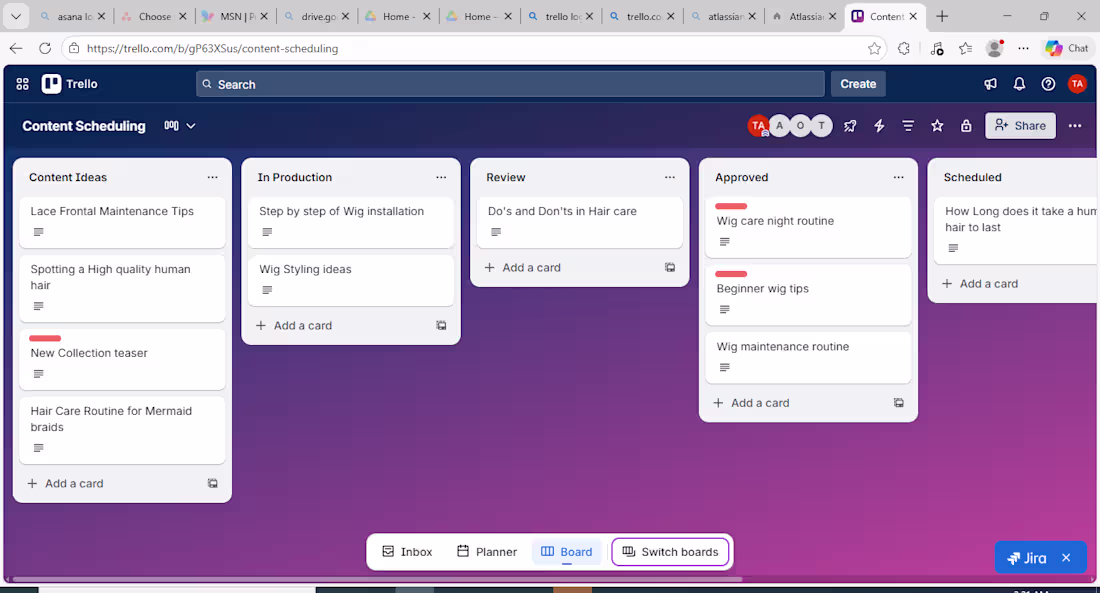Screen dimensions: 1100x593
Task: Create from template icon in Content Ideas
Action: coord(213,484)
